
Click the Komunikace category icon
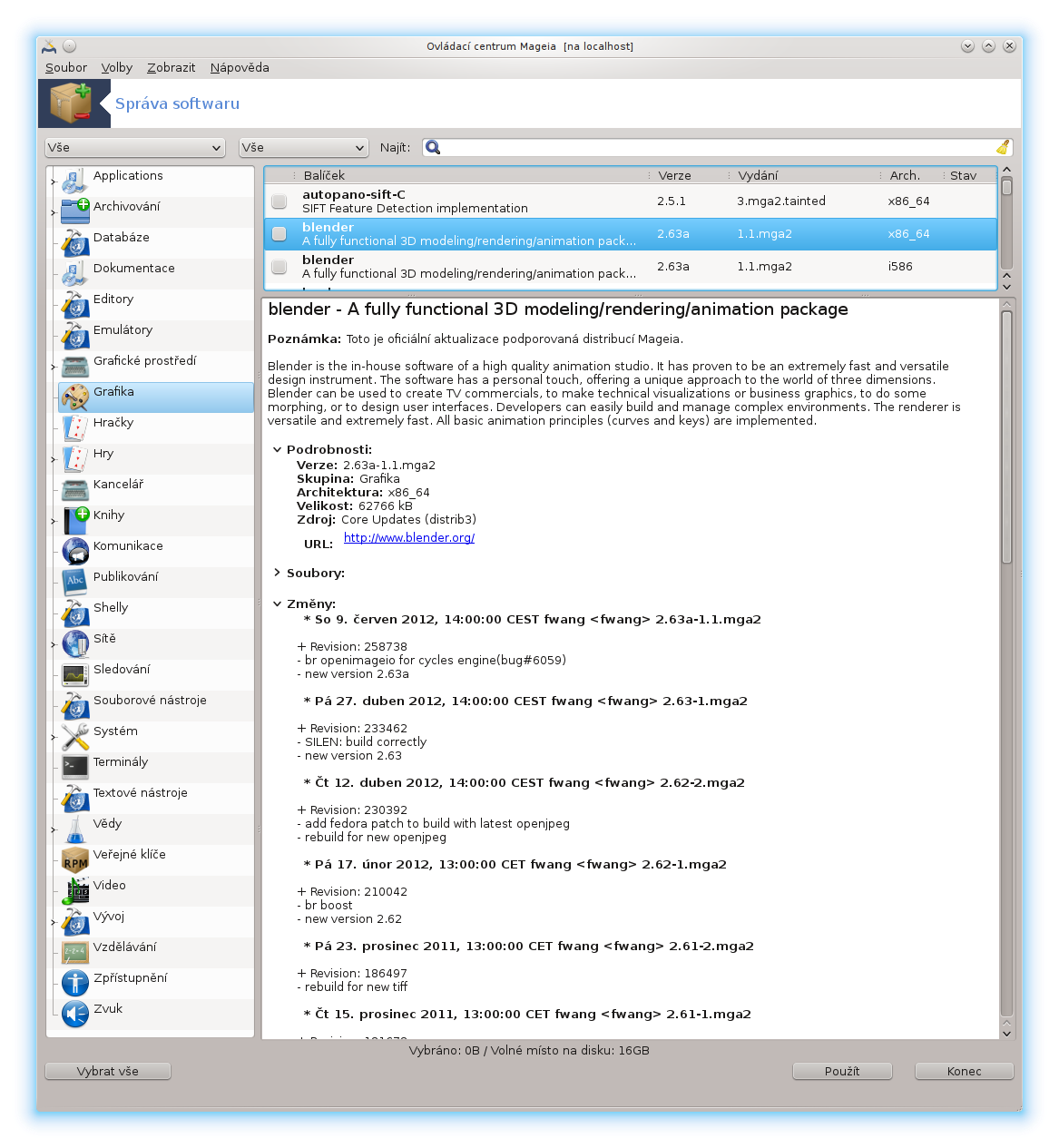click(75, 552)
